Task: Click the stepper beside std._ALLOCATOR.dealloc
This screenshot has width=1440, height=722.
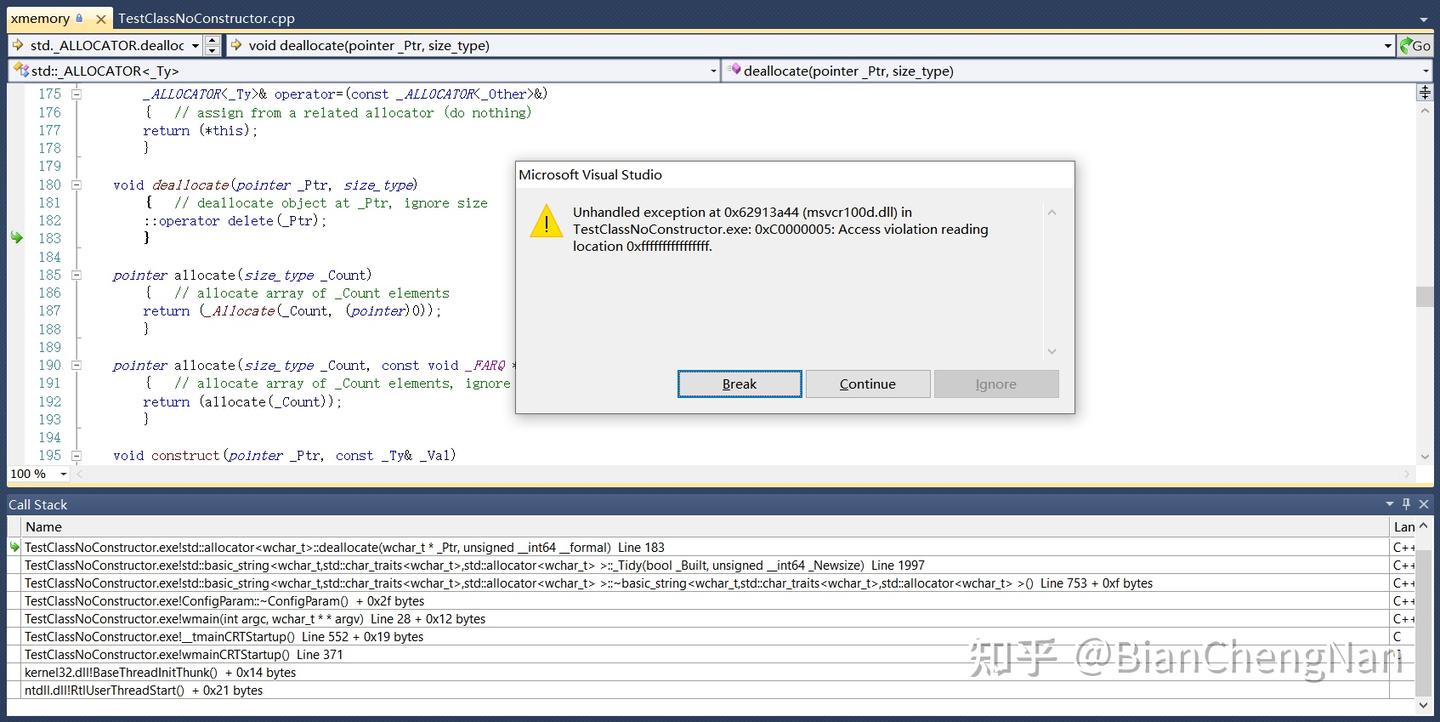Action: [x=212, y=45]
